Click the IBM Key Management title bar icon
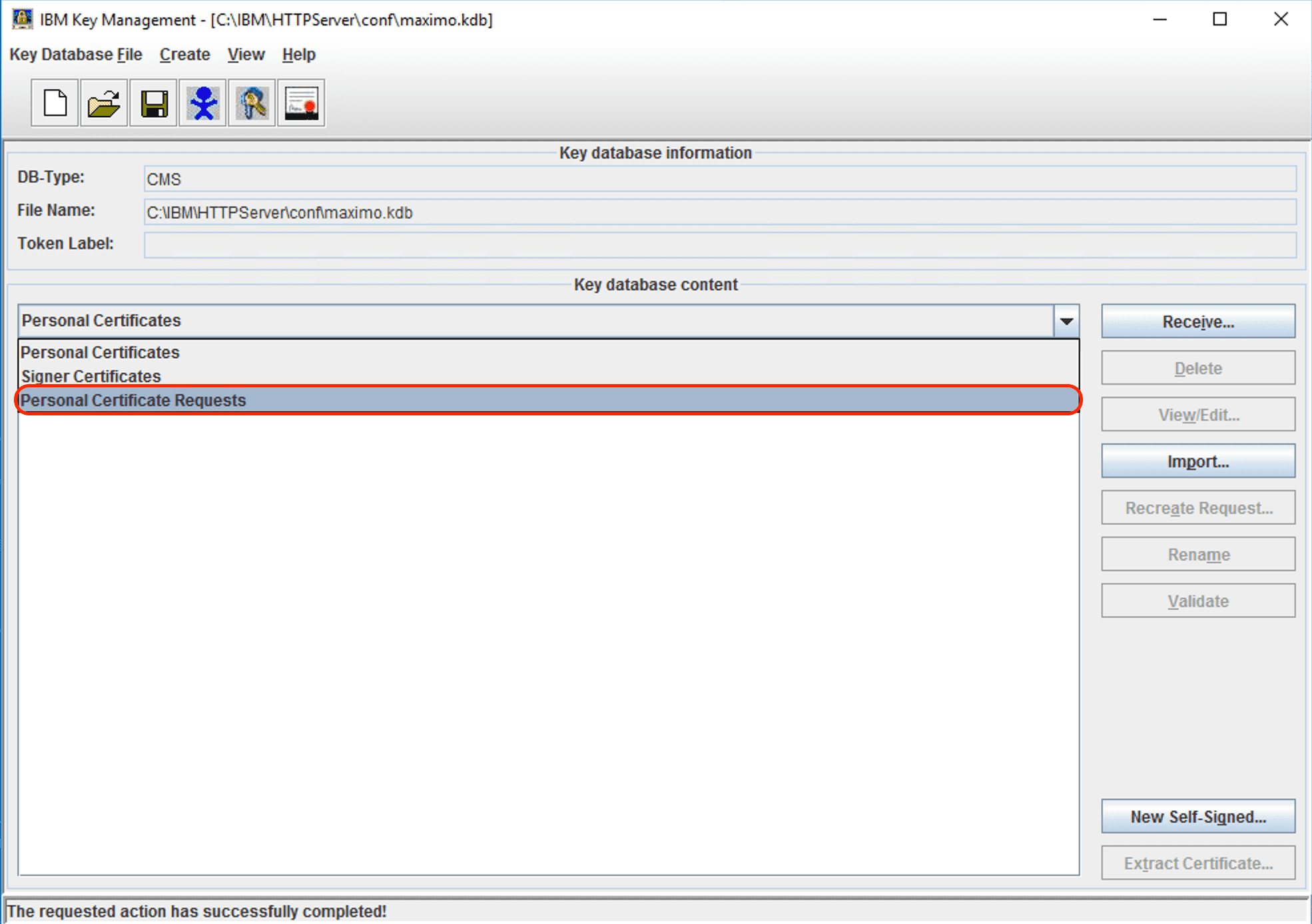This screenshot has width=1312, height=924. pyautogui.click(x=22, y=19)
